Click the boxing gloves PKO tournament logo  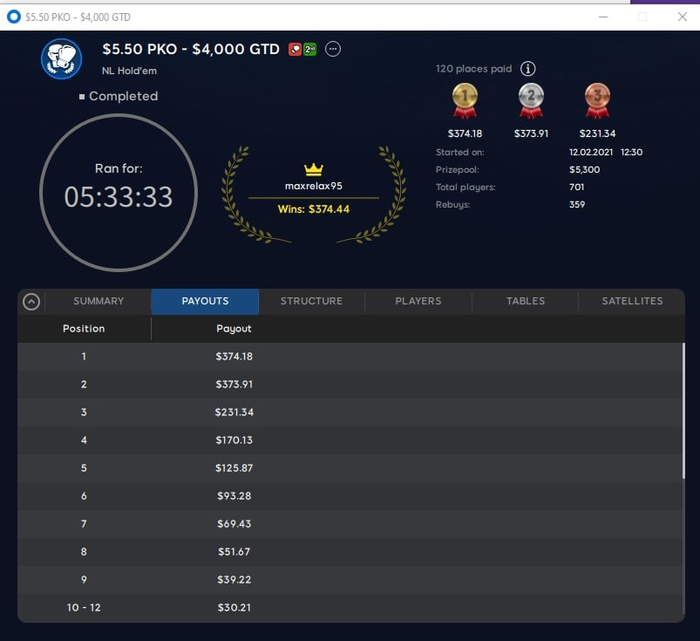[x=62, y=59]
